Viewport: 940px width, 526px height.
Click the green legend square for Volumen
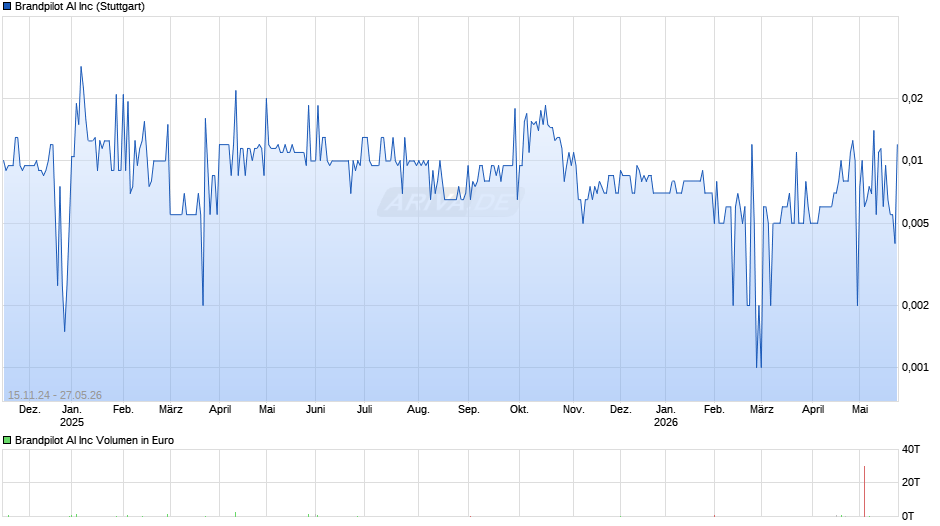tap(7, 440)
